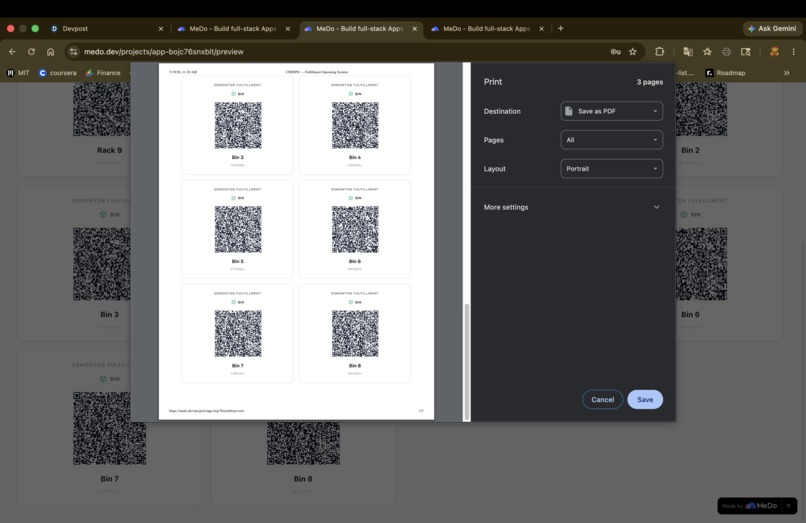
Task: Open the Layout dropdown set to Portrait
Action: (x=611, y=169)
